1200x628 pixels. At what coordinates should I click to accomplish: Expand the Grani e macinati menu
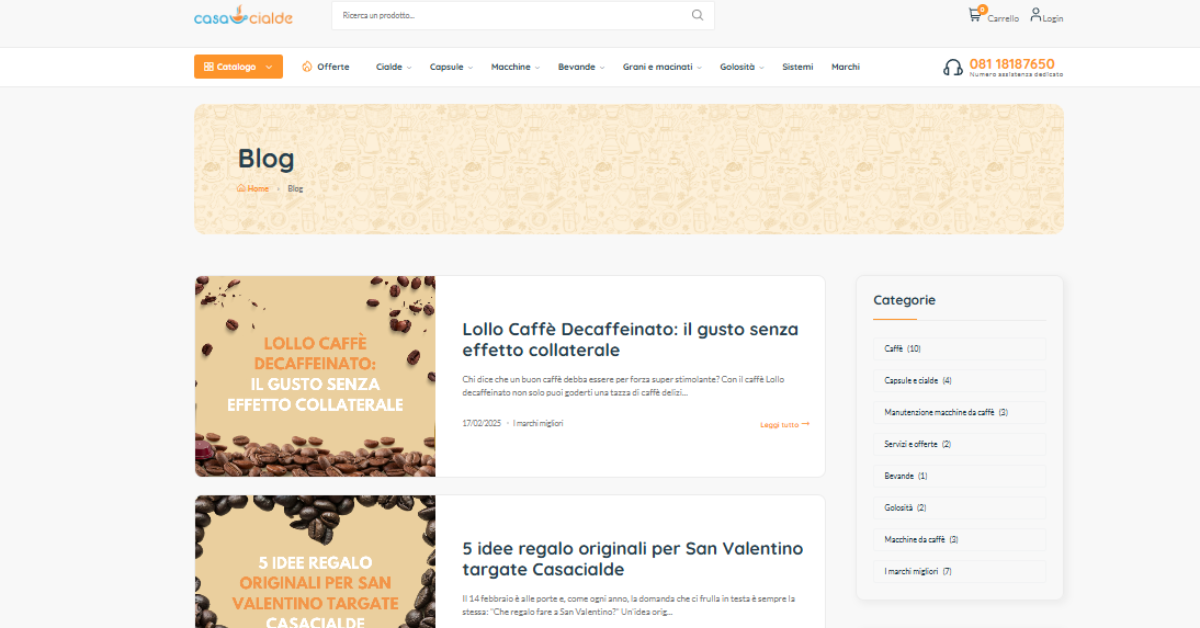pos(662,67)
